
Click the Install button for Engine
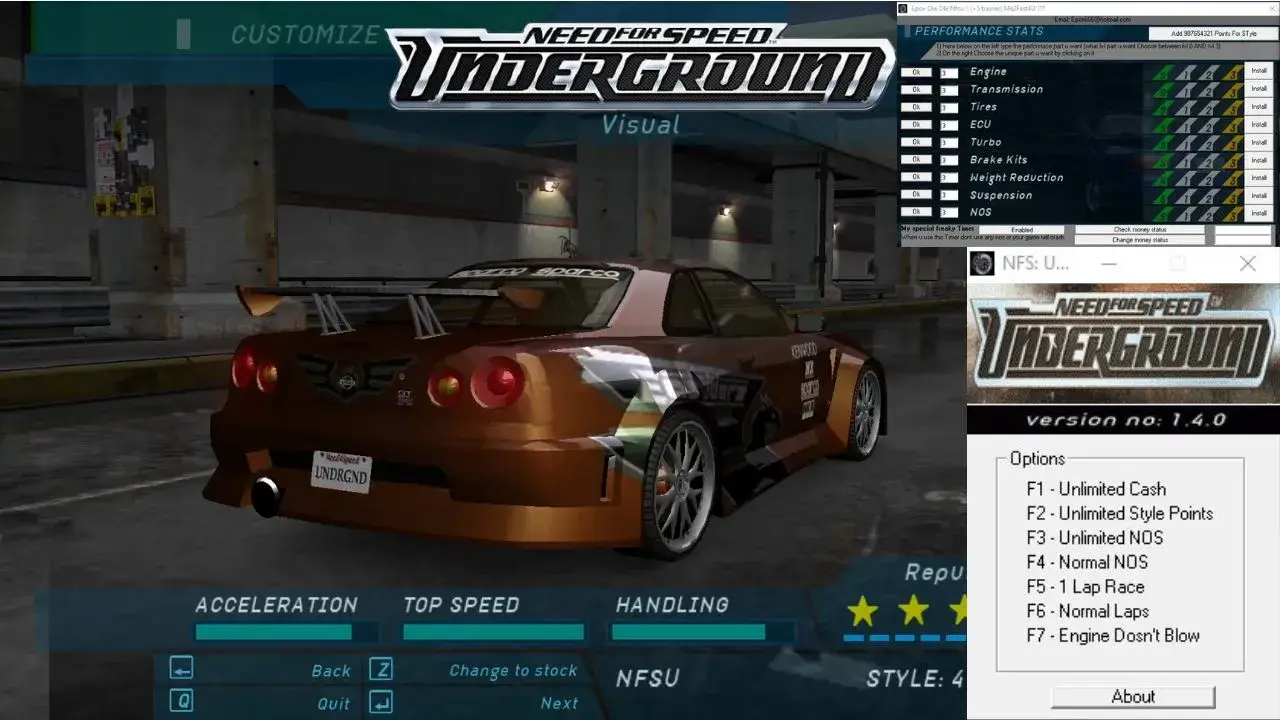coord(1259,72)
